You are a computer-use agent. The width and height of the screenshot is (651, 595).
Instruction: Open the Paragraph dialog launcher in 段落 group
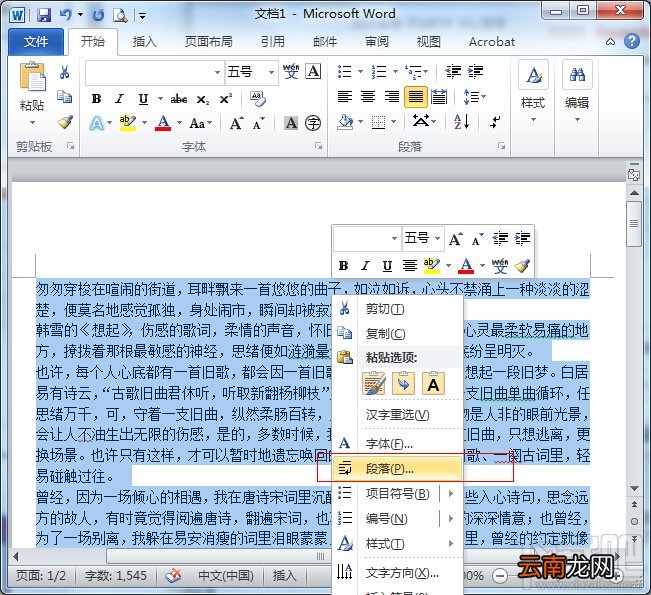[x=502, y=146]
